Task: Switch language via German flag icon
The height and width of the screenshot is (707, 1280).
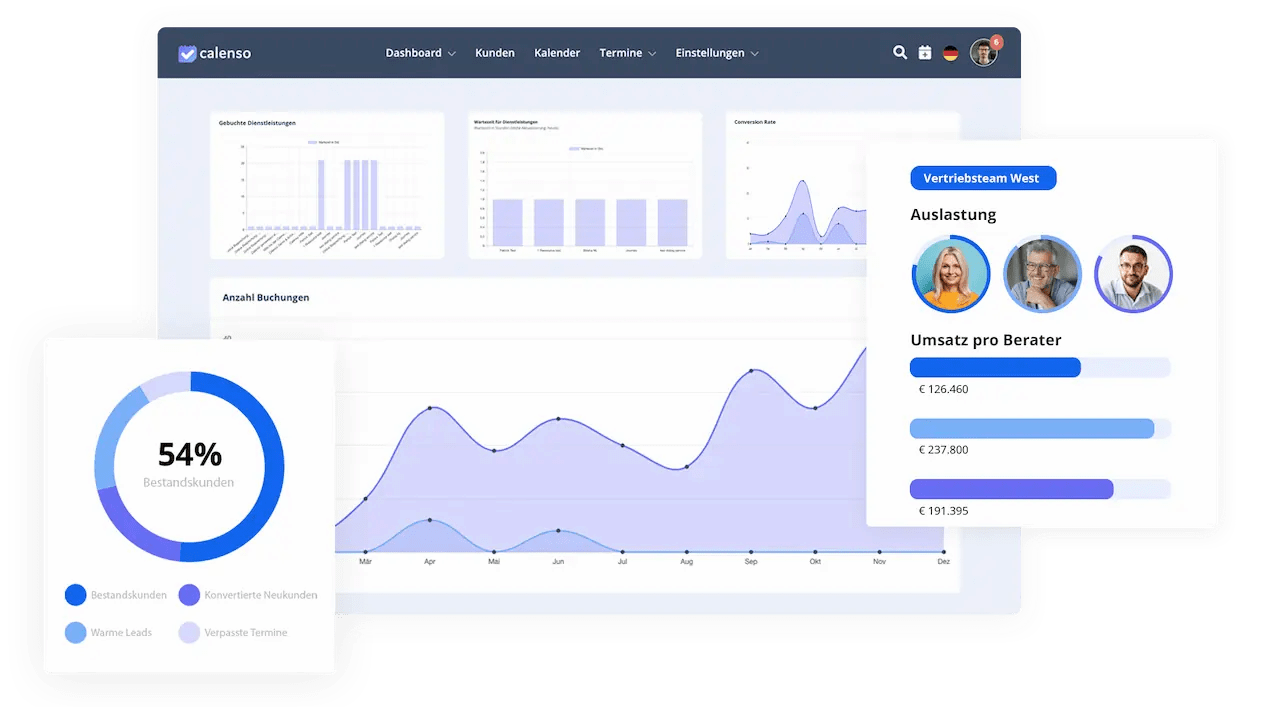Action: [x=951, y=53]
